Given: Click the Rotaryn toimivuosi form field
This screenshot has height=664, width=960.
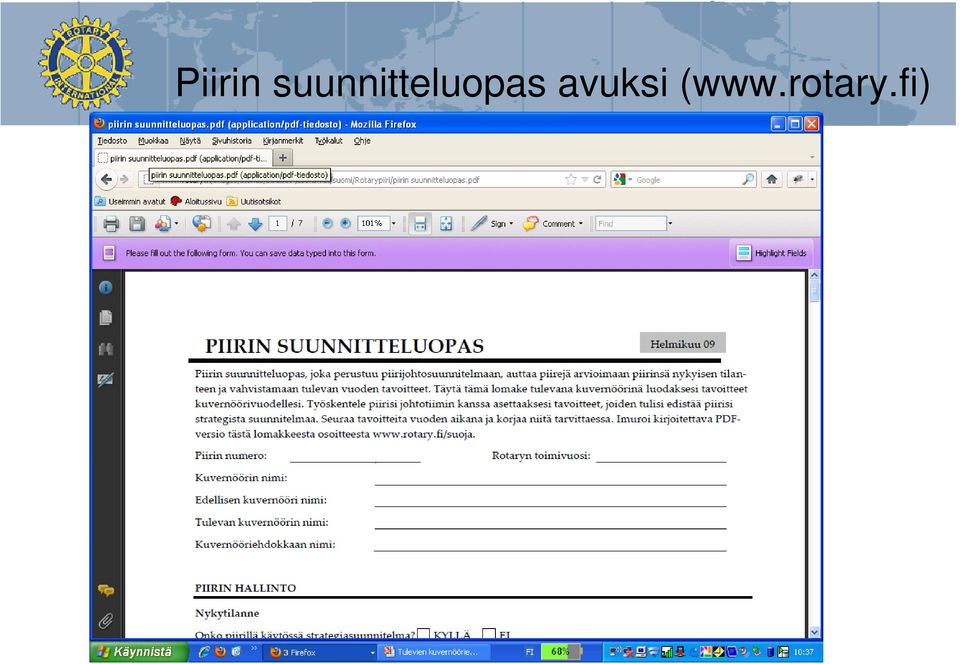Looking at the screenshot, I should (x=661, y=456).
